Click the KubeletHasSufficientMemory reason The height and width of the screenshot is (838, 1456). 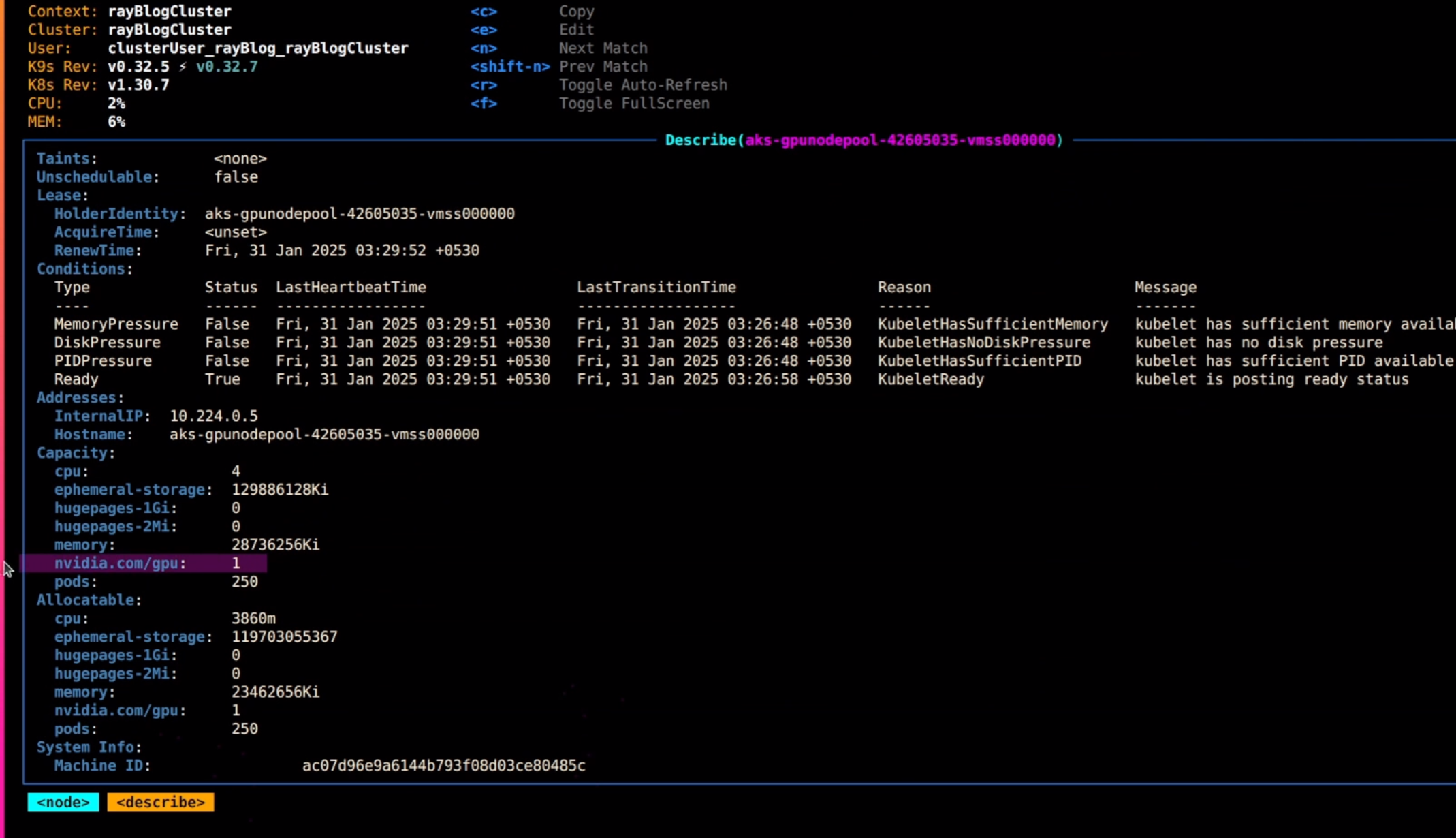coord(993,324)
